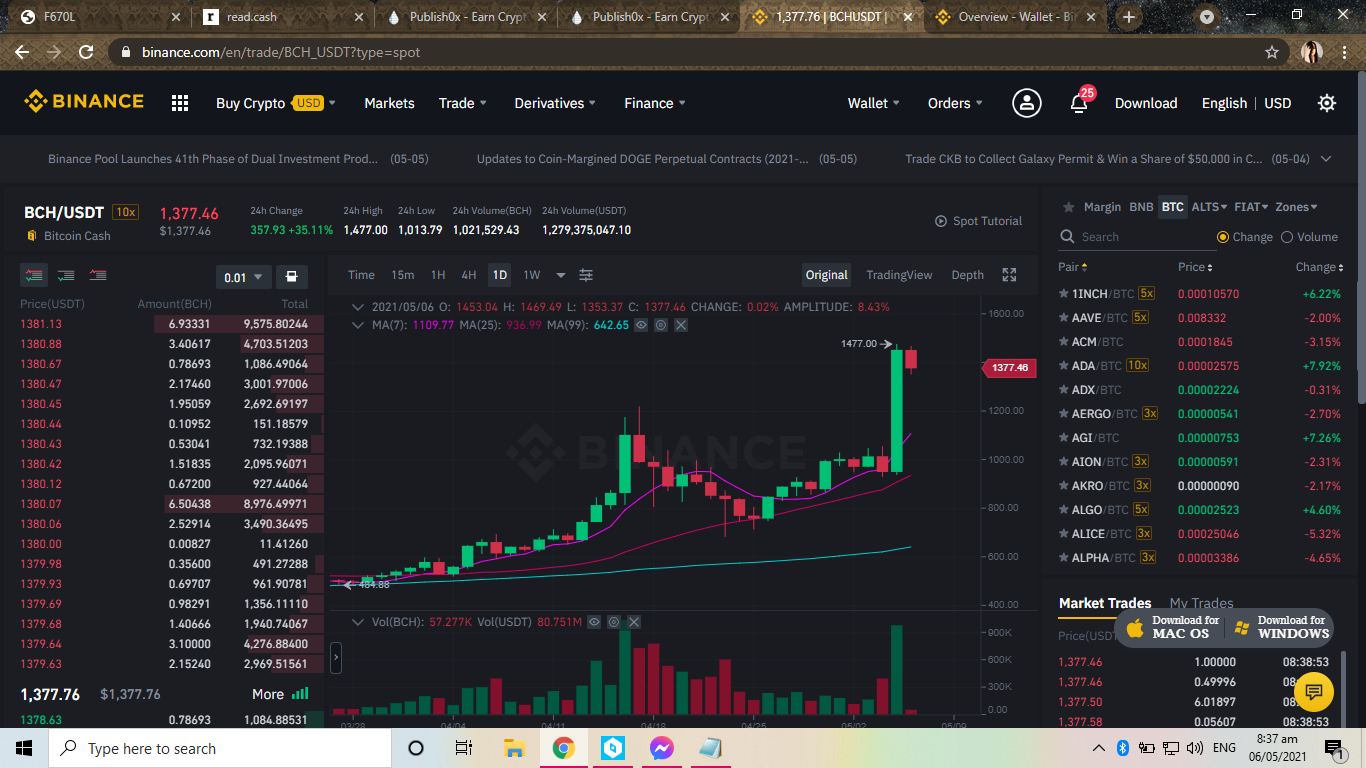Open the Wallet dropdown
Image resolution: width=1366 pixels, height=768 pixels.
[874, 103]
